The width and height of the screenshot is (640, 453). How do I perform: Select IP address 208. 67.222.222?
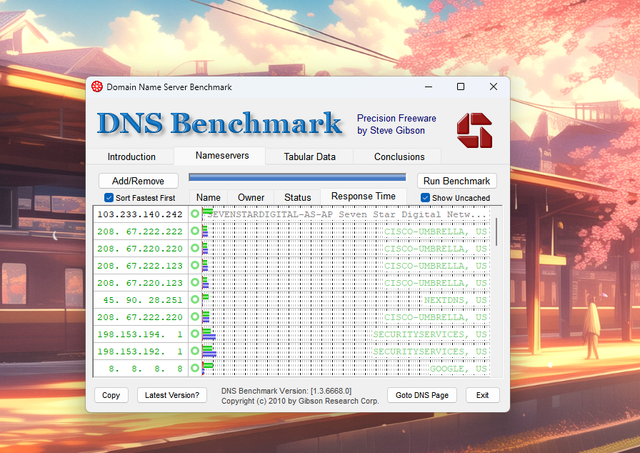tap(140, 231)
